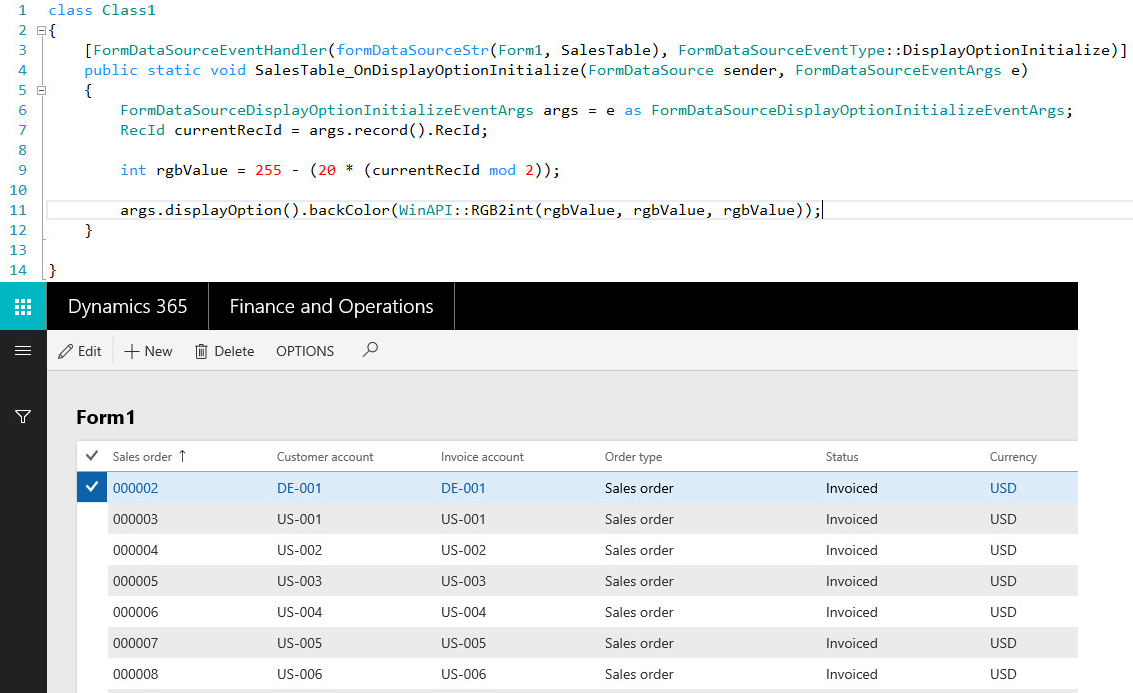The width and height of the screenshot is (1133, 693).
Task: Click customer account US-003 cell
Action: 299,581
